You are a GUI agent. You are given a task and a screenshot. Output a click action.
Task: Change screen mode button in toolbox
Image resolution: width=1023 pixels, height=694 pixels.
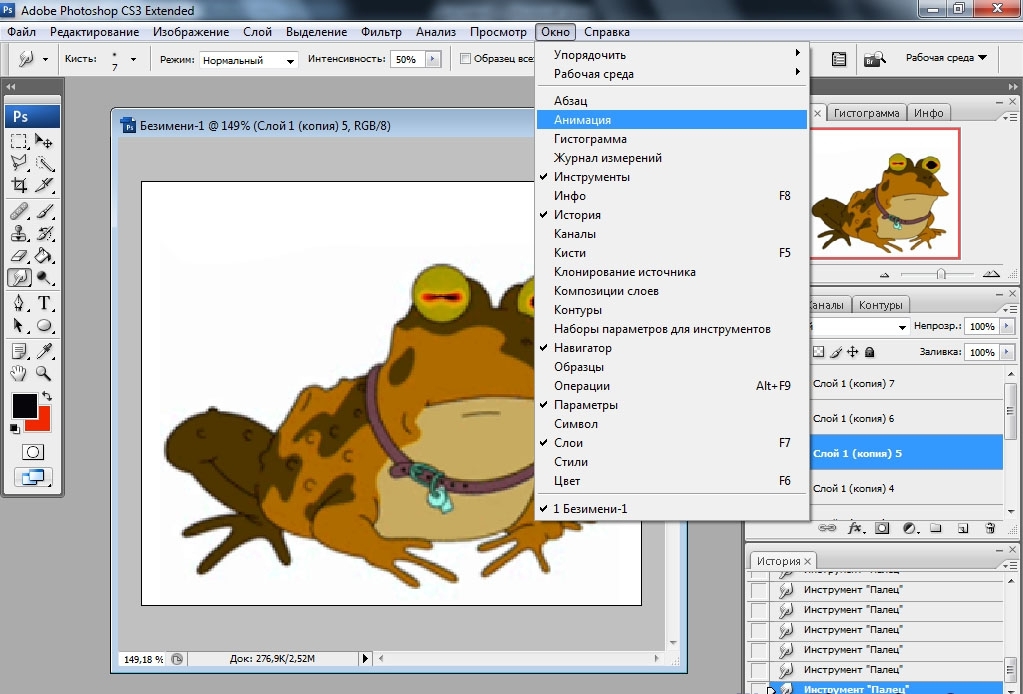point(33,477)
